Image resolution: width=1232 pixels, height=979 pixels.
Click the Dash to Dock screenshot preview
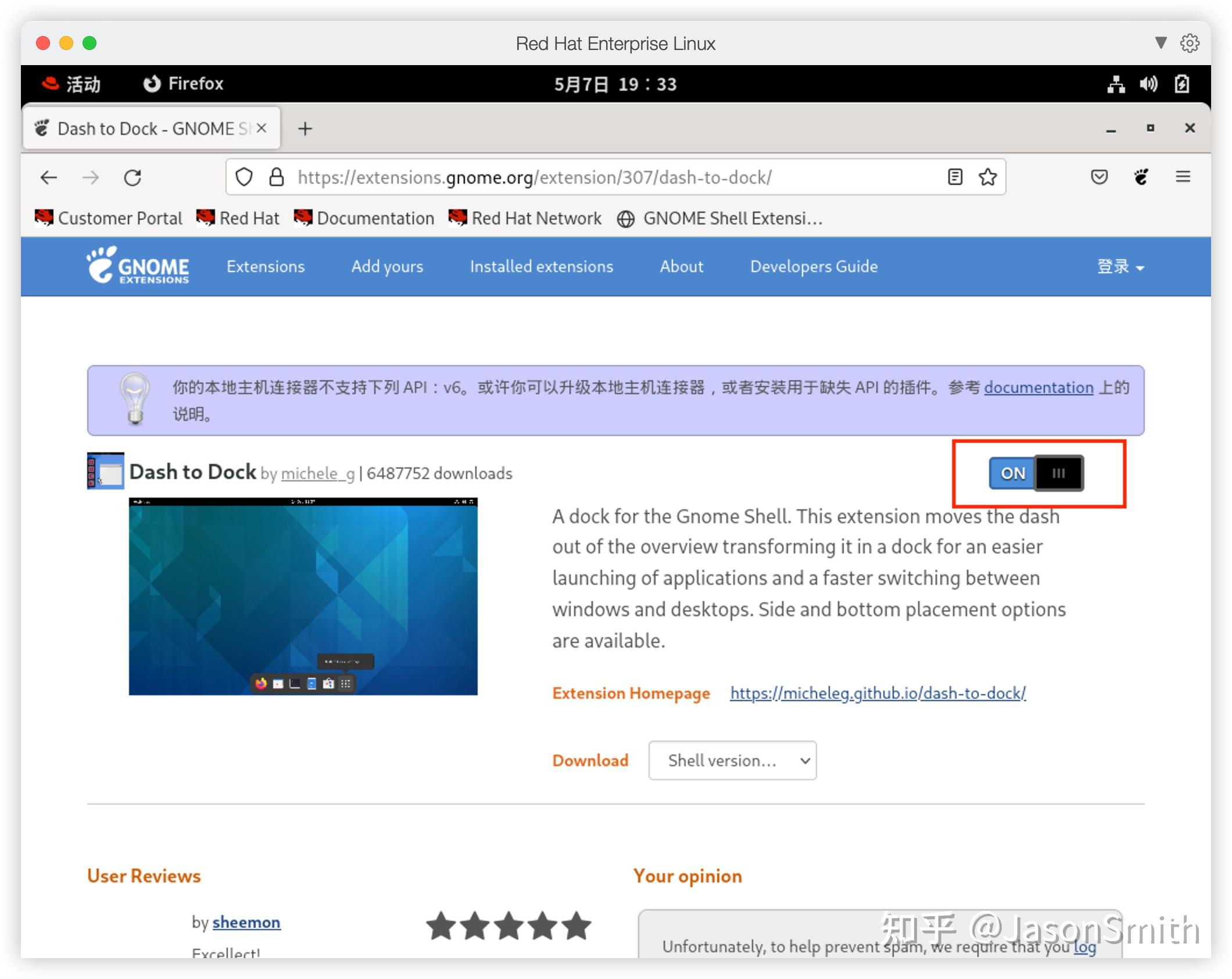[303, 596]
